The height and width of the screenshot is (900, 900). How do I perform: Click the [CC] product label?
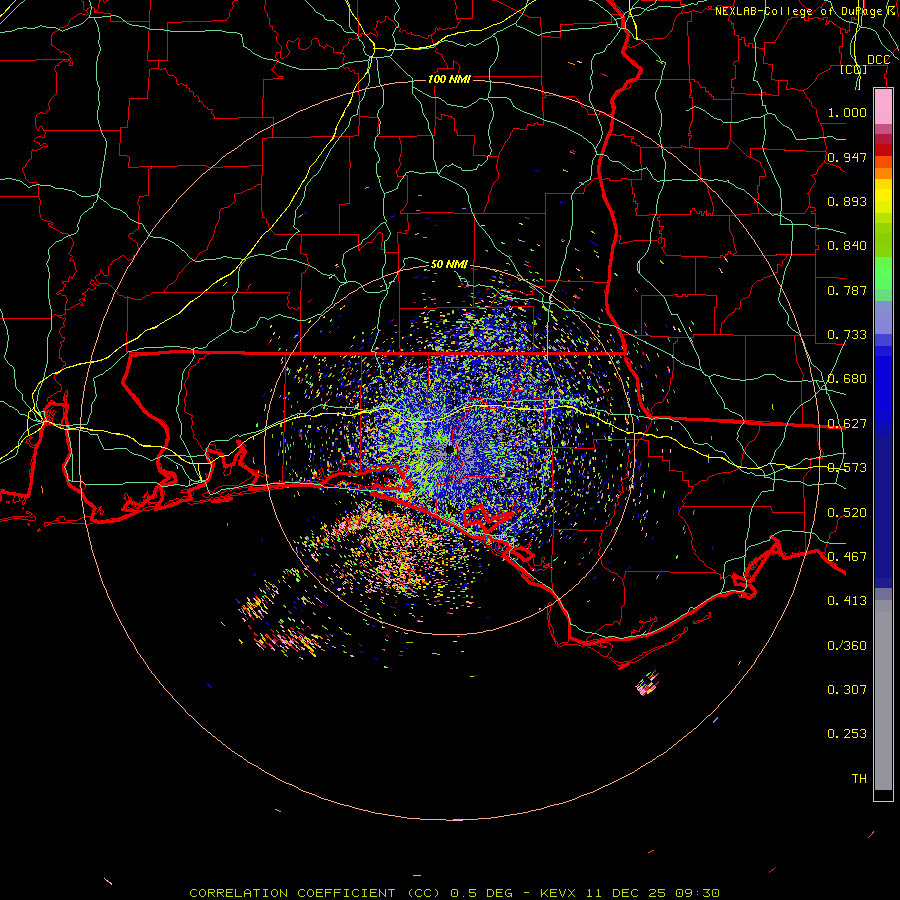click(x=854, y=69)
